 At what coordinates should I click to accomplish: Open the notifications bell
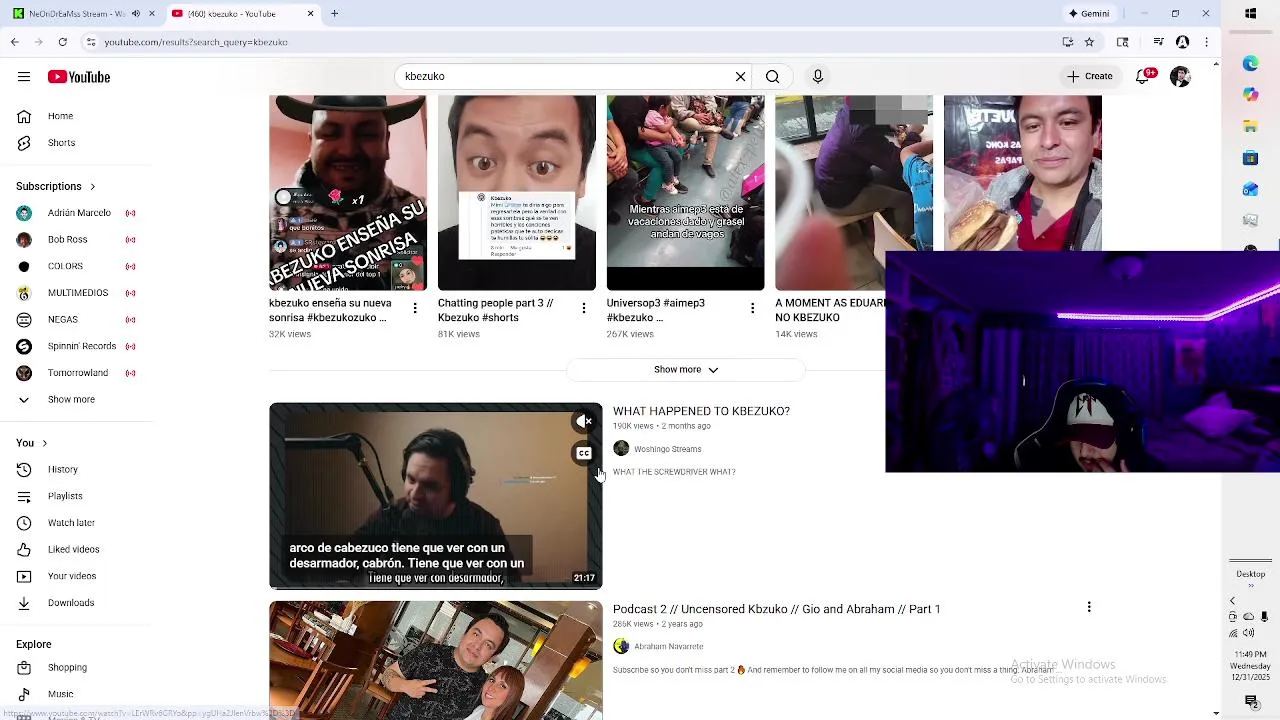pyautogui.click(x=1144, y=76)
